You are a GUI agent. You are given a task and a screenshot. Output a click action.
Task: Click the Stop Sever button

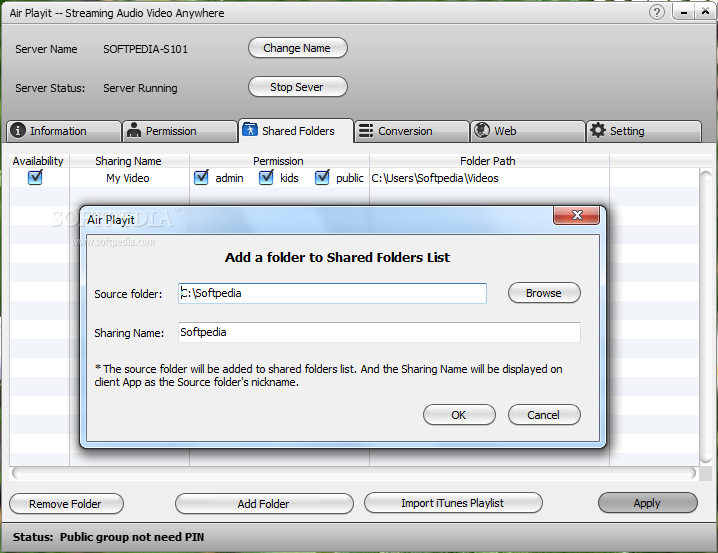[298, 87]
